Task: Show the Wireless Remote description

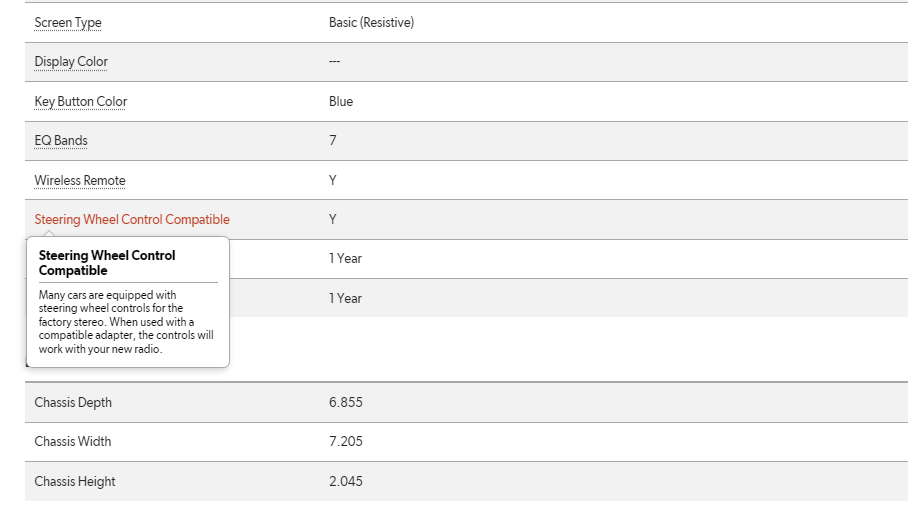Action: tap(80, 181)
